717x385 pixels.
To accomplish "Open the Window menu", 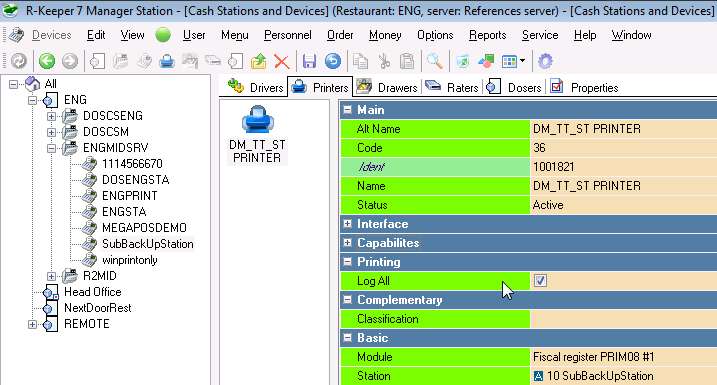I will [631, 35].
